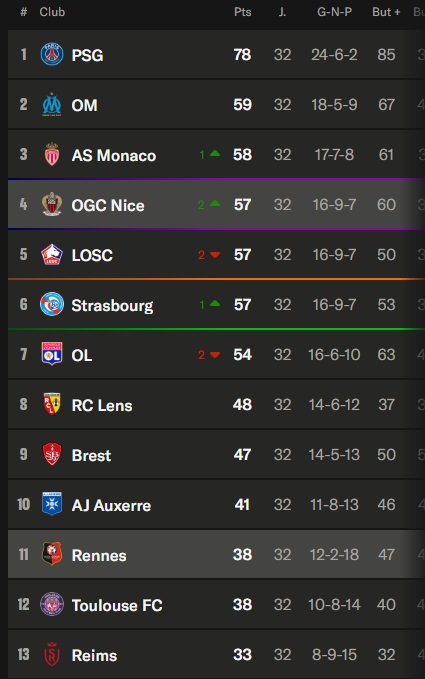Sort the table by Pts column header

pyautogui.click(x=243, y=12)
